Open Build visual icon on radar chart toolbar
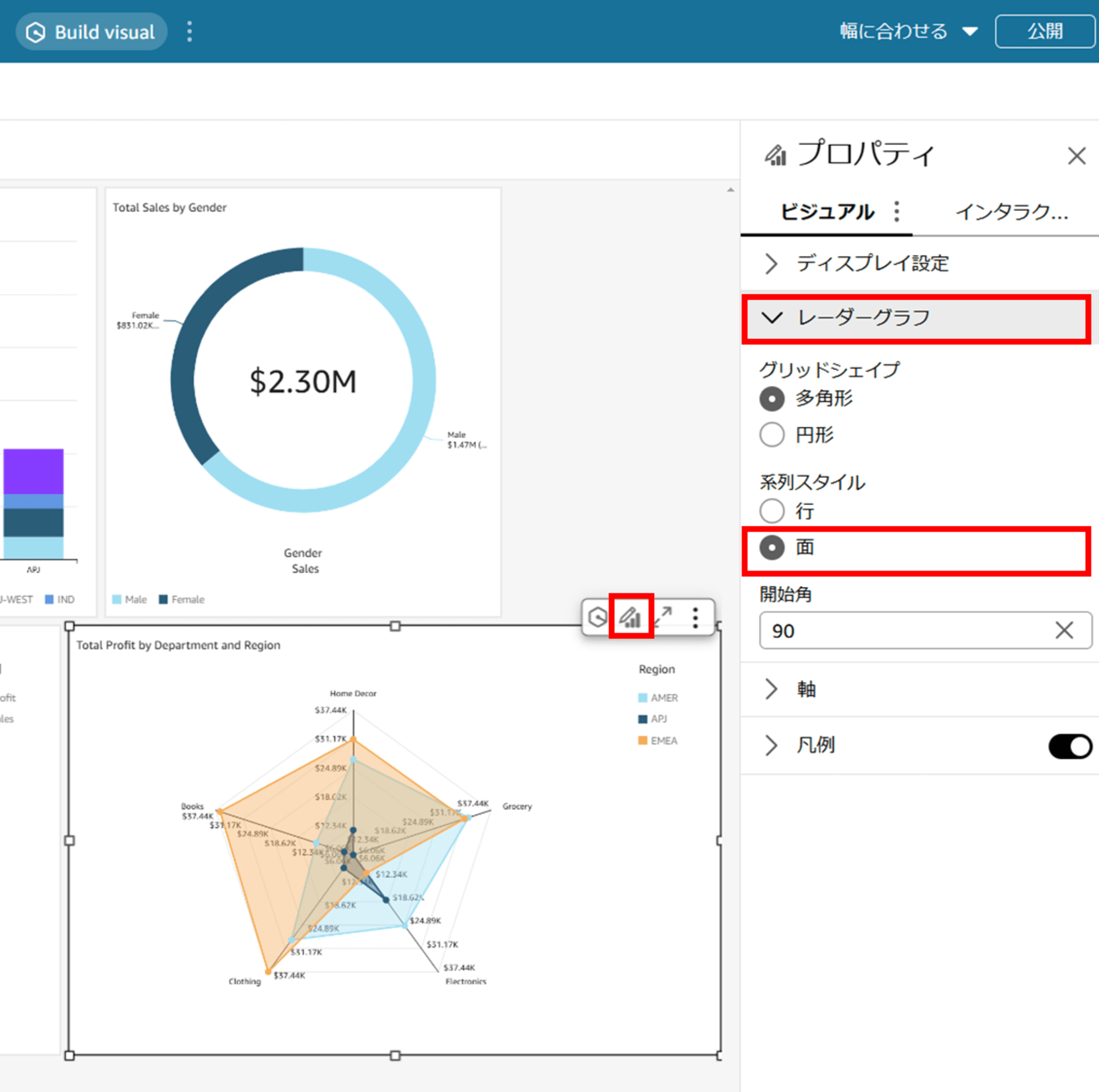The image size is (1099, 1092). click(597, 617)
